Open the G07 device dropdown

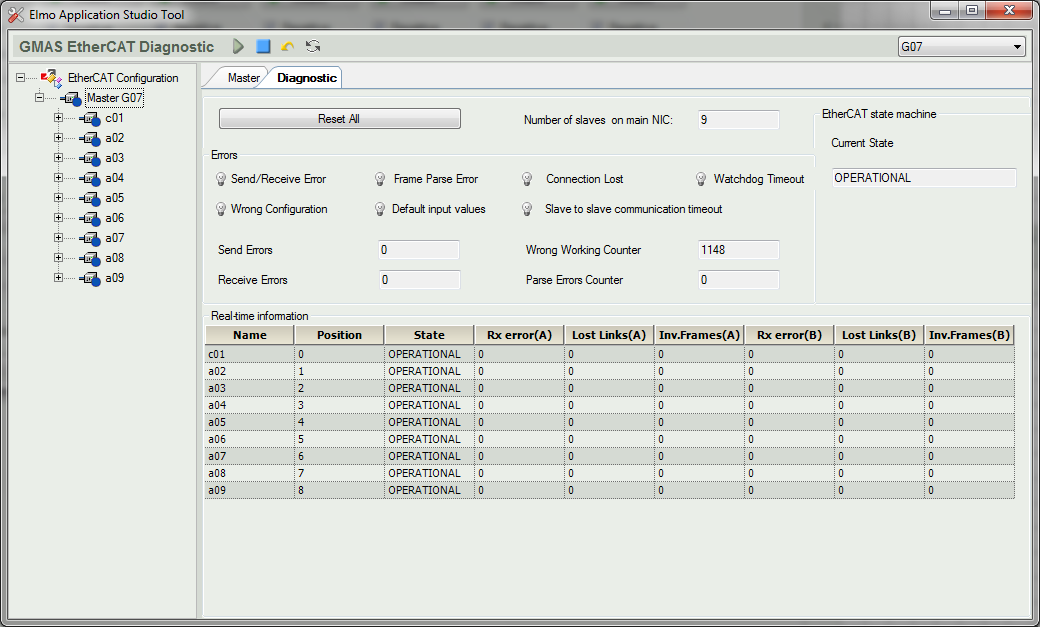pos(1017,47)
